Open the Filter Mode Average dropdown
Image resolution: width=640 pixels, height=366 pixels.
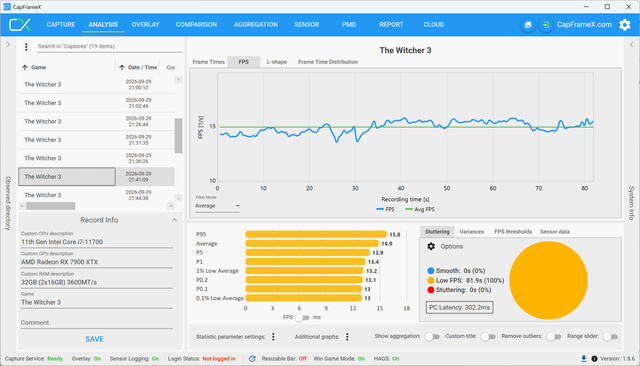coord(217,206)
